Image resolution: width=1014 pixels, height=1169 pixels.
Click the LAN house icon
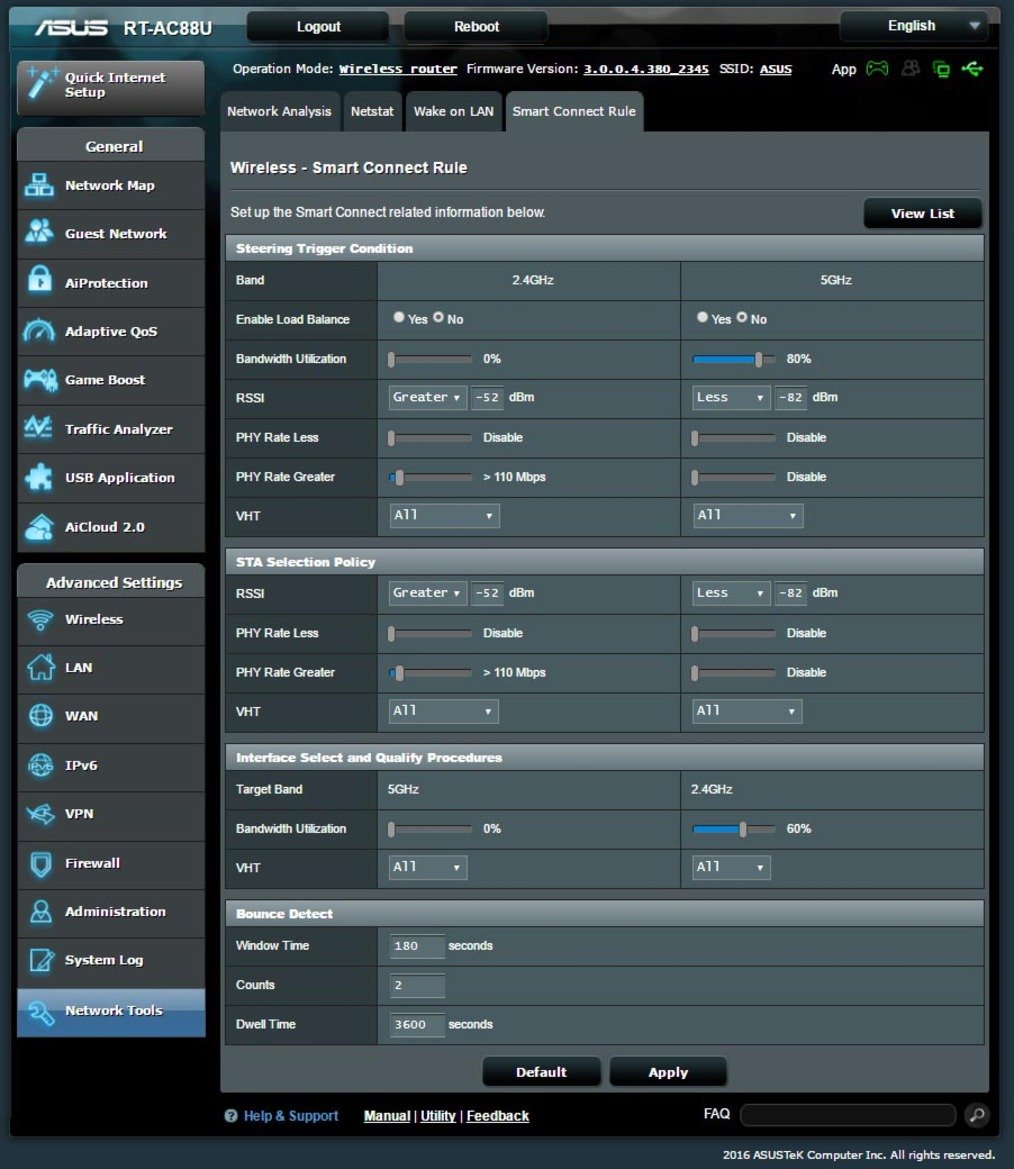pyautogui.click(x=40, y=667)
